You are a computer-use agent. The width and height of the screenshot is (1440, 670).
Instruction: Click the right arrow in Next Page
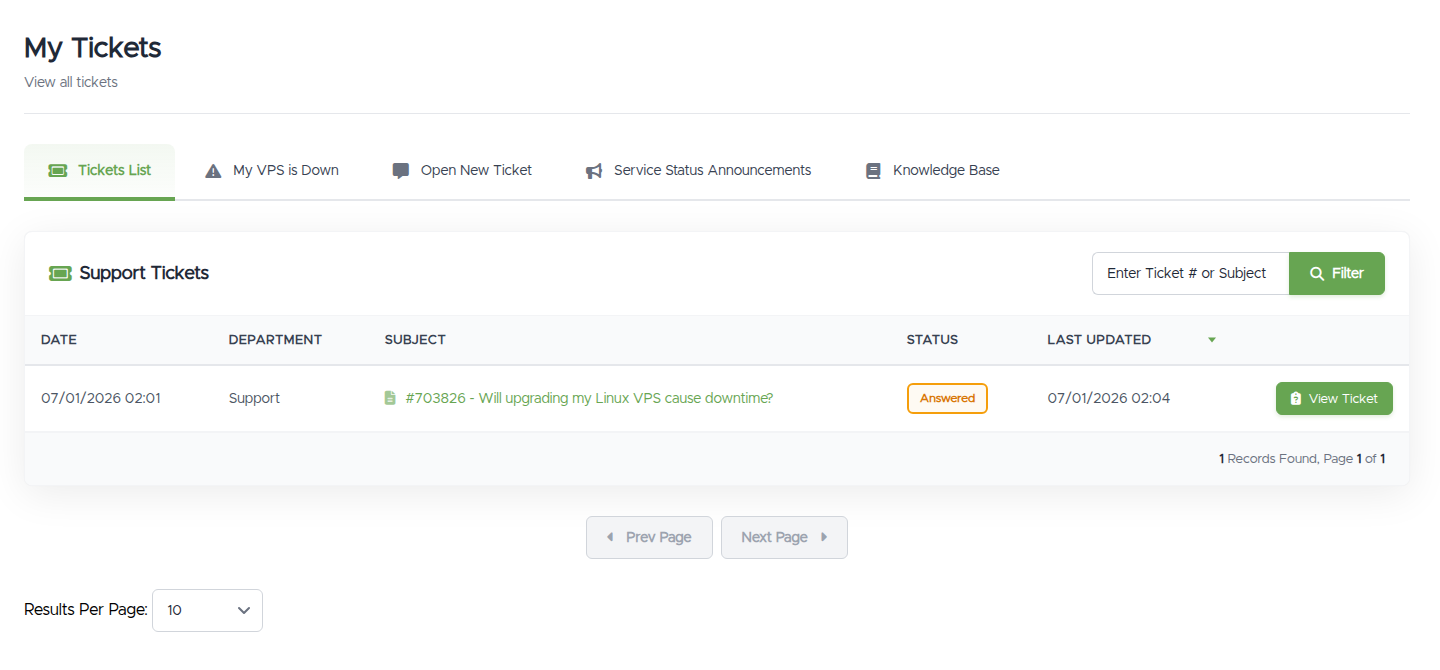pos(824,537)
